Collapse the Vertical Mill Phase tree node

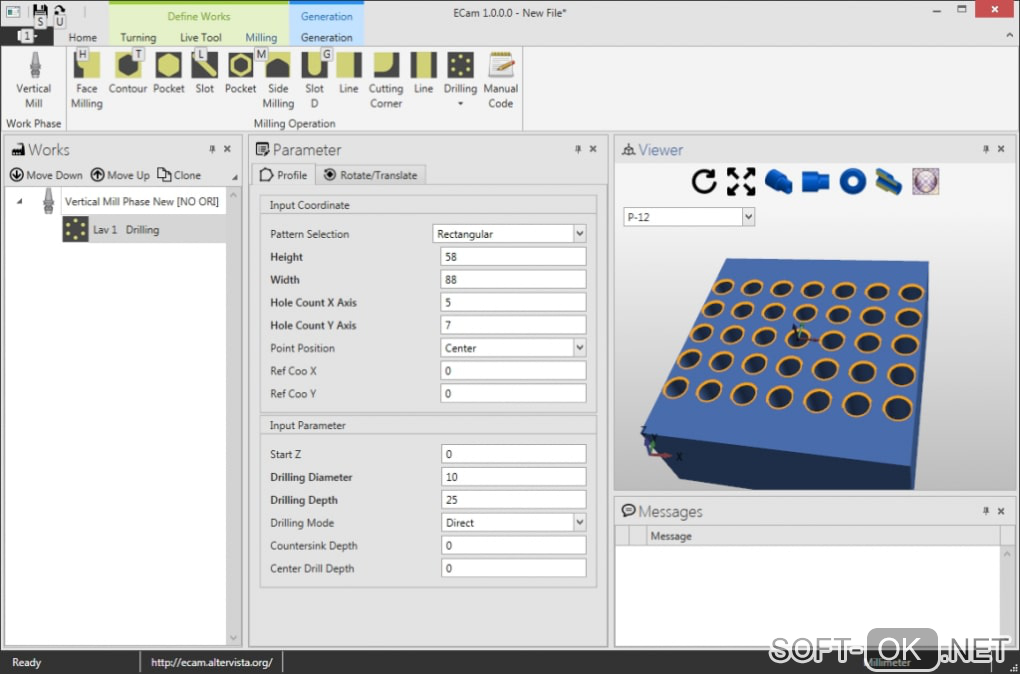(20, 202)
